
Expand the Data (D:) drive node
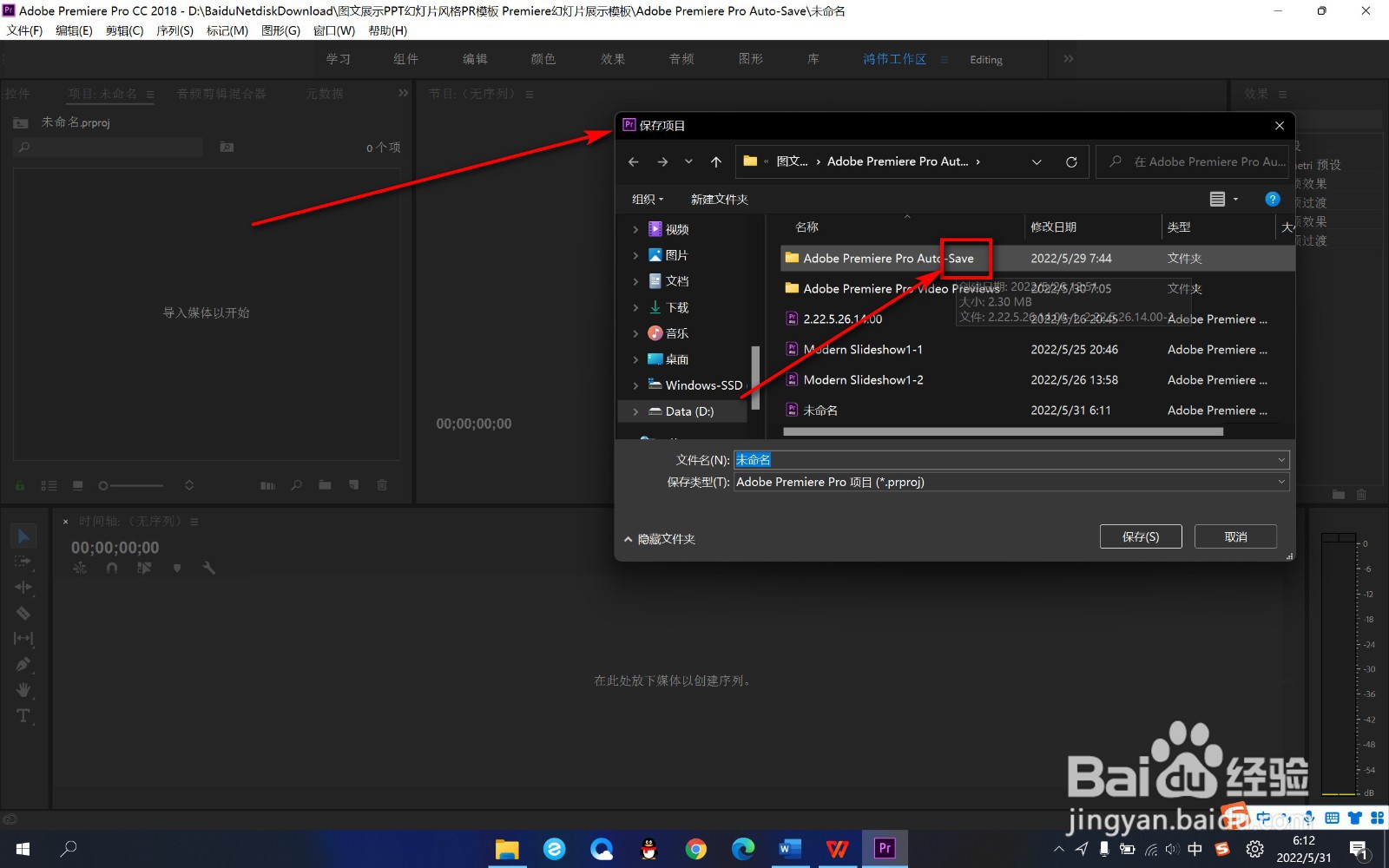(635, 411)
